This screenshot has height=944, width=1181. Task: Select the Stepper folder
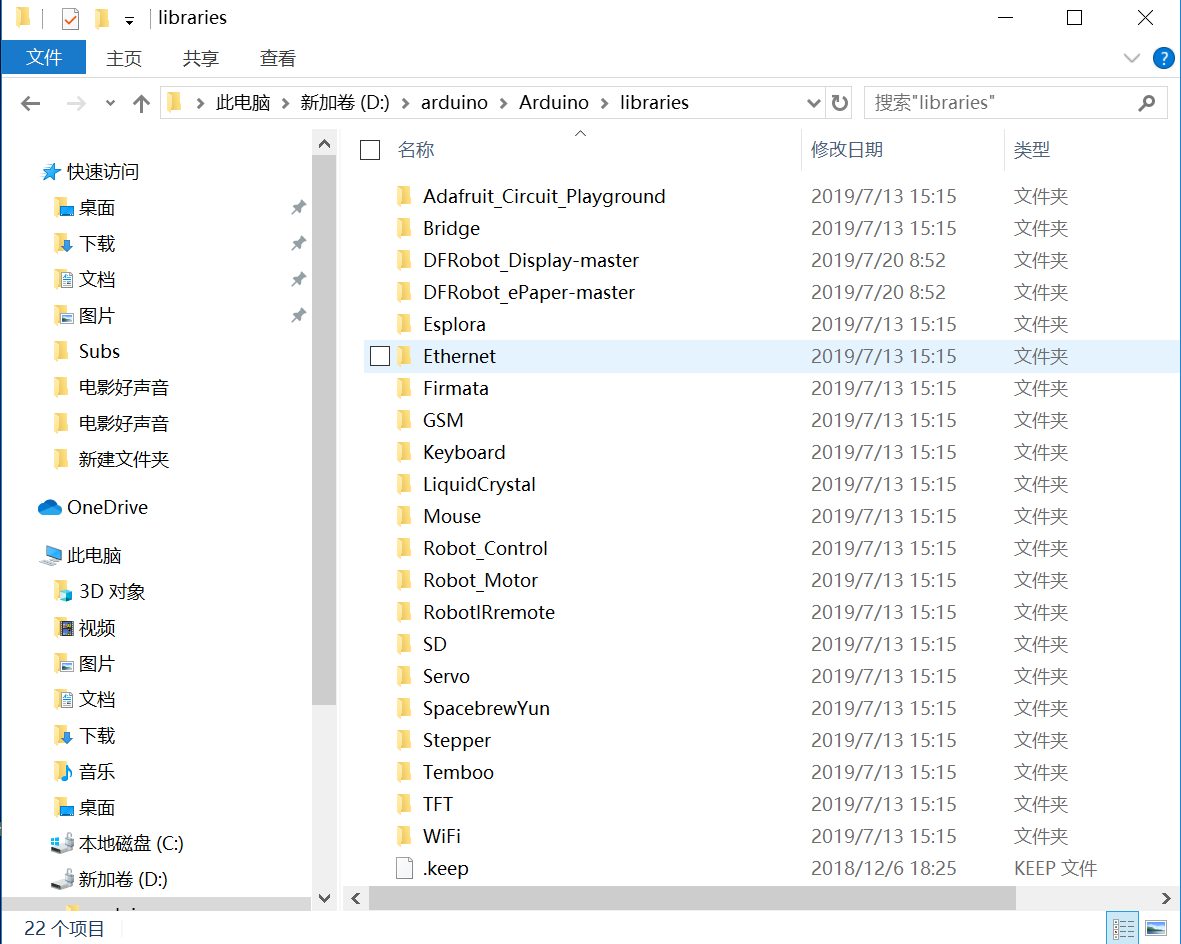click(x=456, y=741)
